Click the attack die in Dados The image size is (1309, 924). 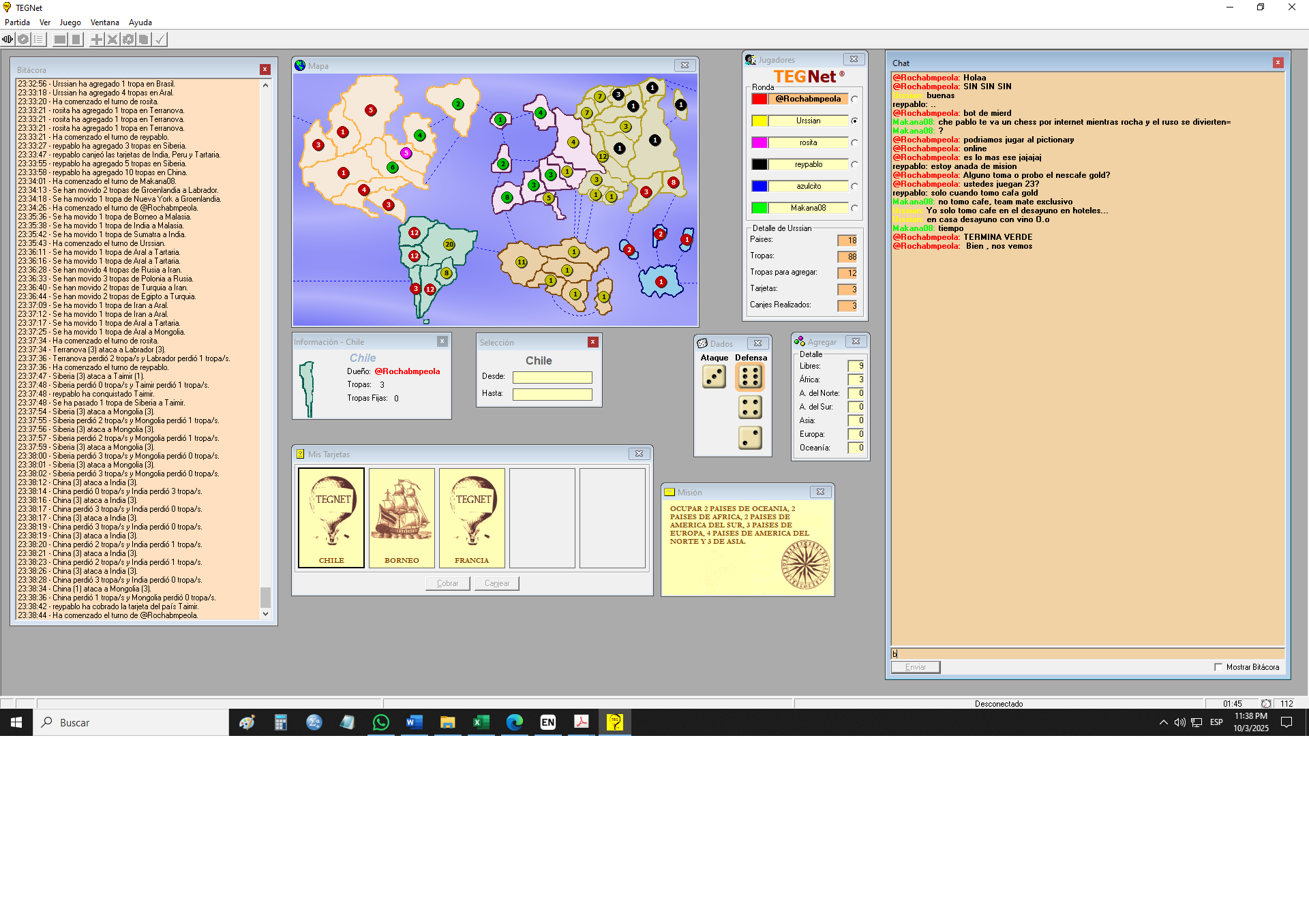[x=714, y=377]
